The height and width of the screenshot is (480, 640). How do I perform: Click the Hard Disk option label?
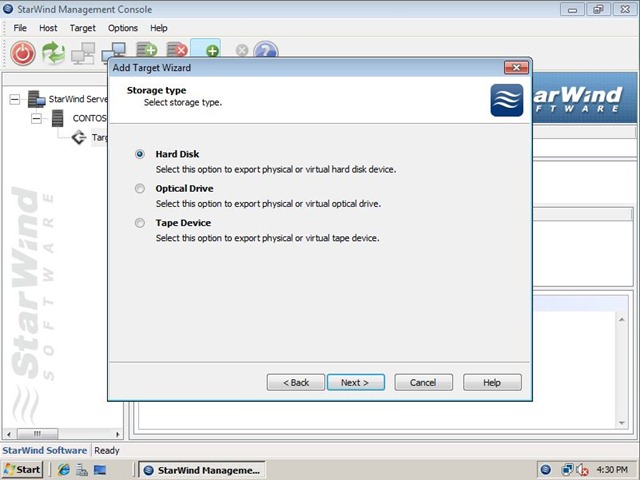pos(177,154)
